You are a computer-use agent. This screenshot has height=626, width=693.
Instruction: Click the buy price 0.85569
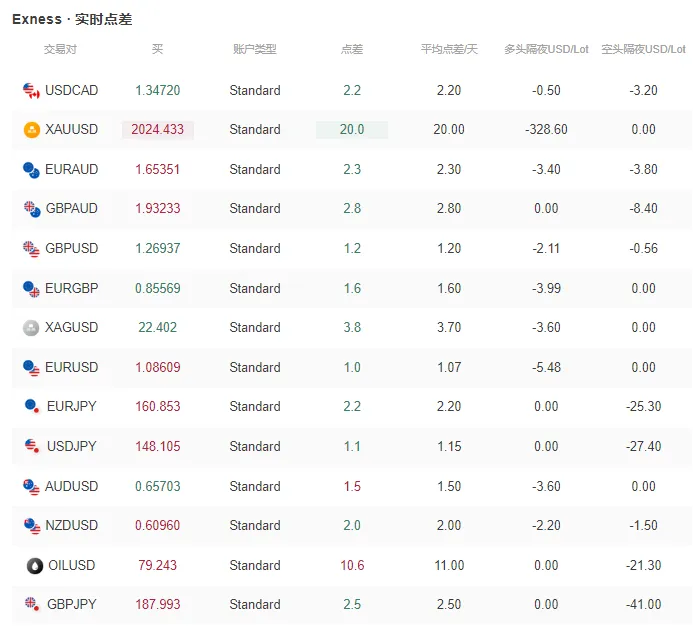tap(158, 289)
